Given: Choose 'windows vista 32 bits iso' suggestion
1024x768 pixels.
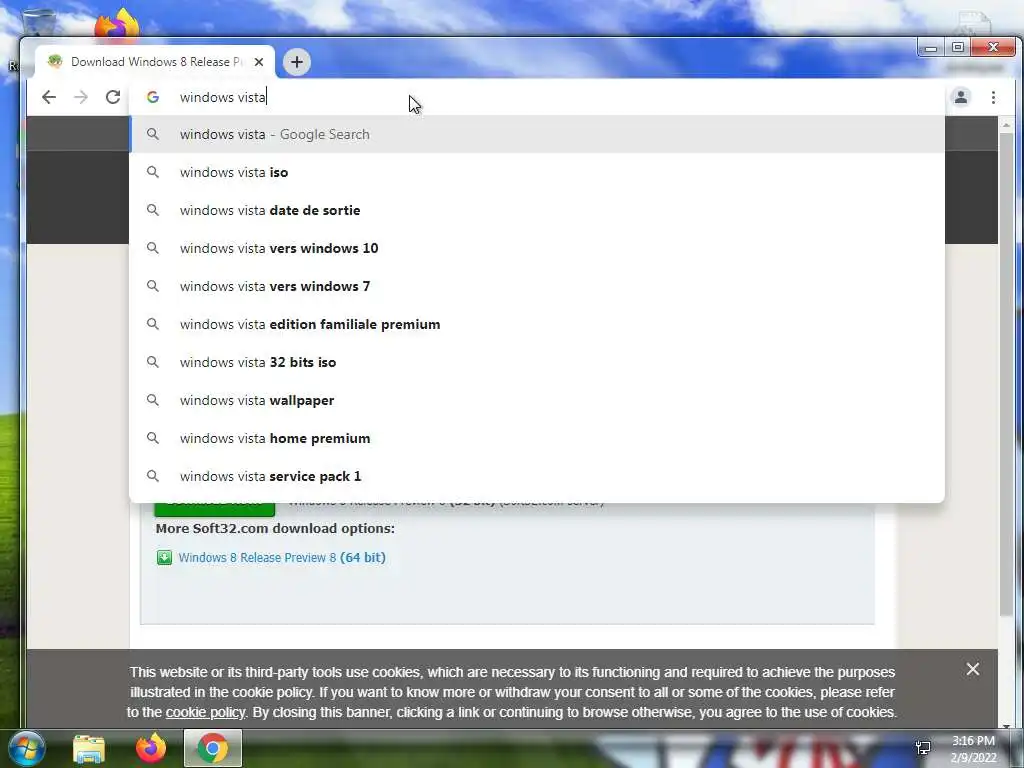Looking at the screenshot, I should 537,362.
